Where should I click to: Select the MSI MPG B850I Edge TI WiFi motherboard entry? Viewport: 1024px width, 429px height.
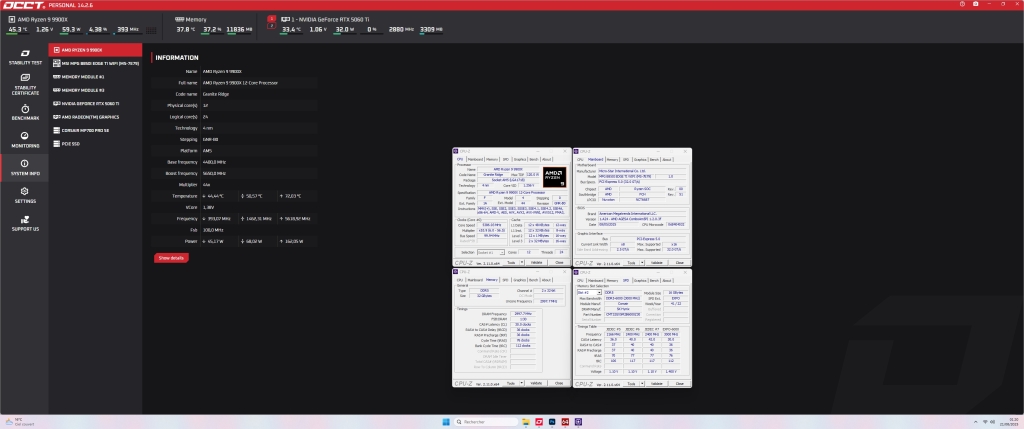(95, 63)
